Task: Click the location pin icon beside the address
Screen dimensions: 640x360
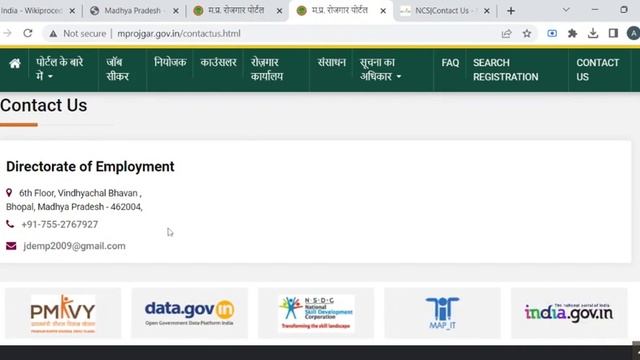Action: point(9,192)
